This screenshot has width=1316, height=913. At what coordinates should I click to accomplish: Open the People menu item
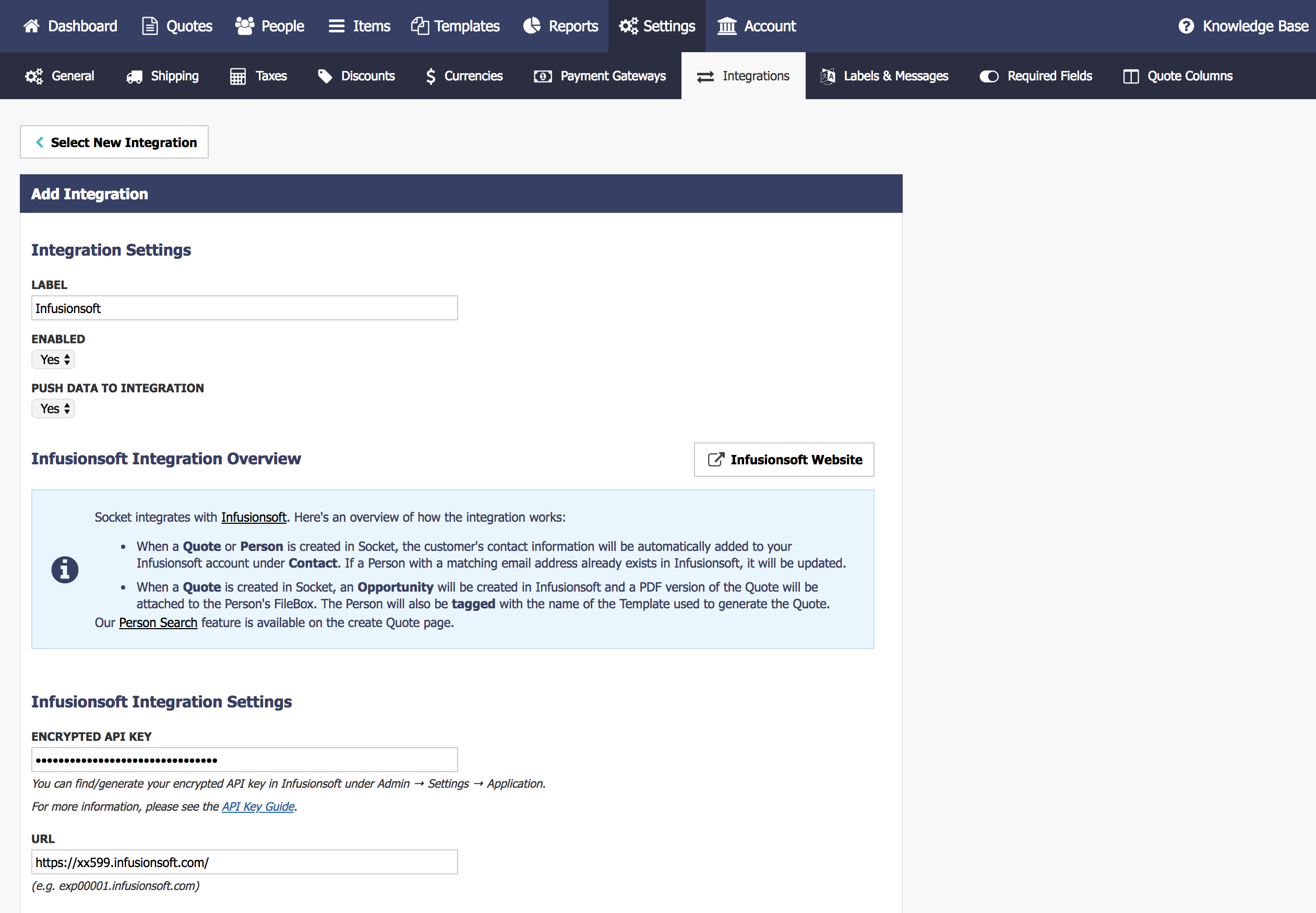(269, 26)
